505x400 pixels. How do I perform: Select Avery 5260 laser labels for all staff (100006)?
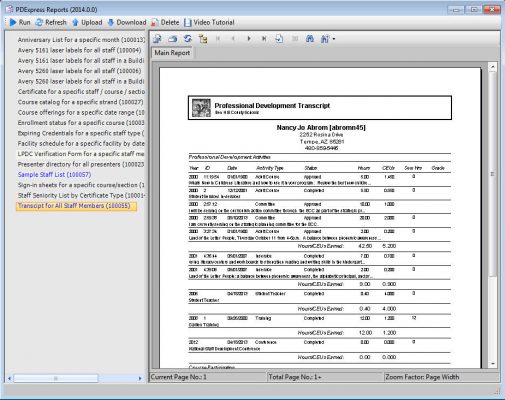79,71
